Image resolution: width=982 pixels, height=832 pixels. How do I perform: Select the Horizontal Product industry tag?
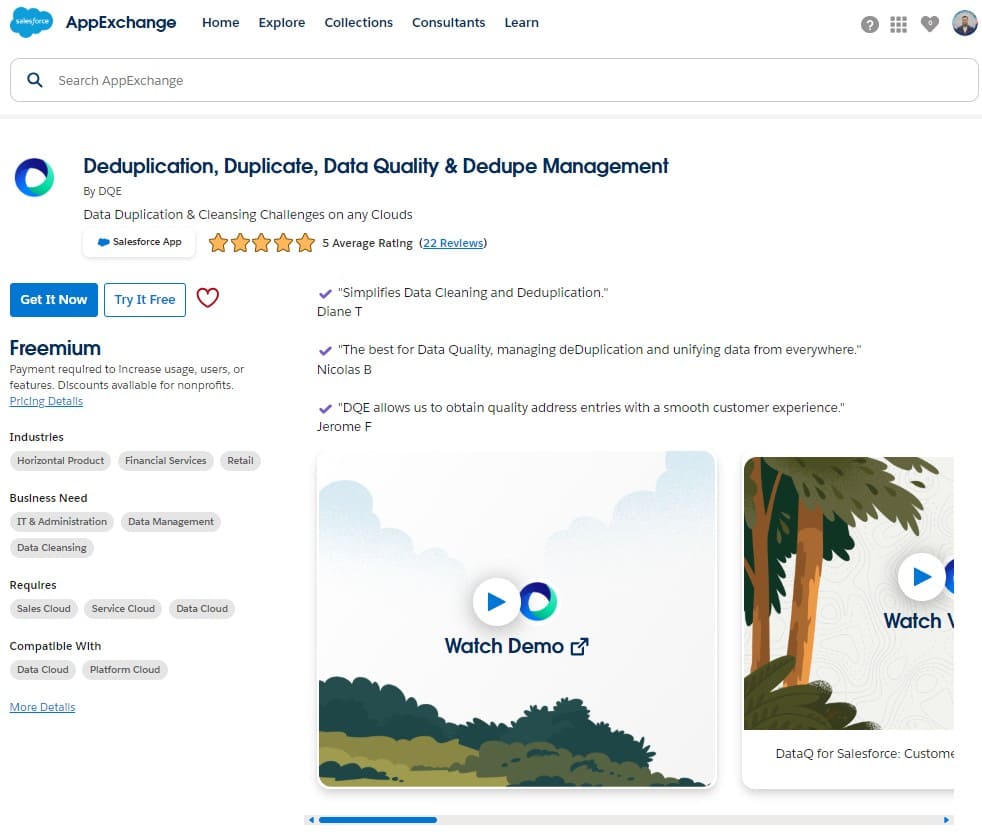point(61,460)
